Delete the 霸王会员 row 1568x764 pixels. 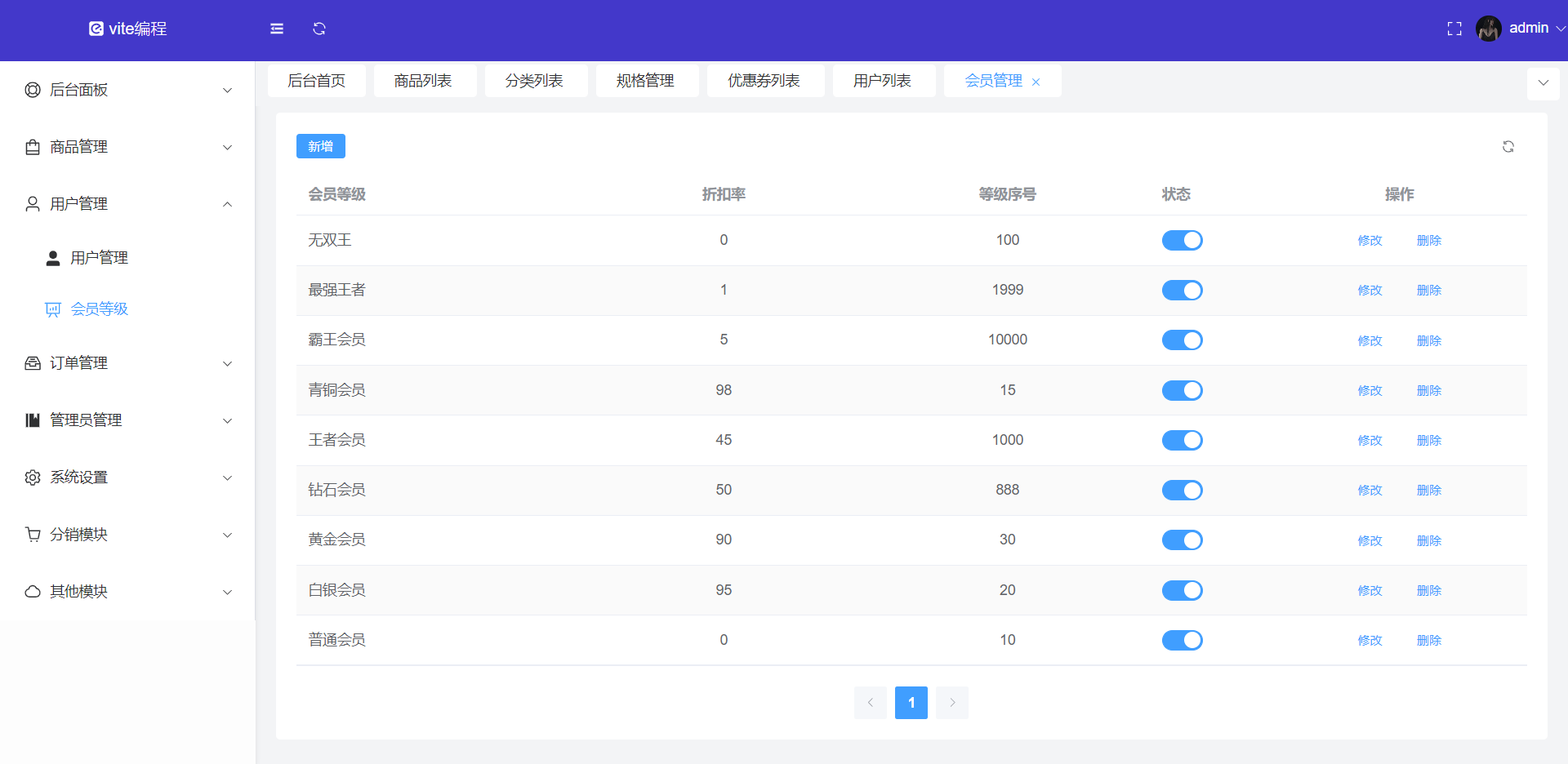pyautogui.click(x=1429, y=341)
